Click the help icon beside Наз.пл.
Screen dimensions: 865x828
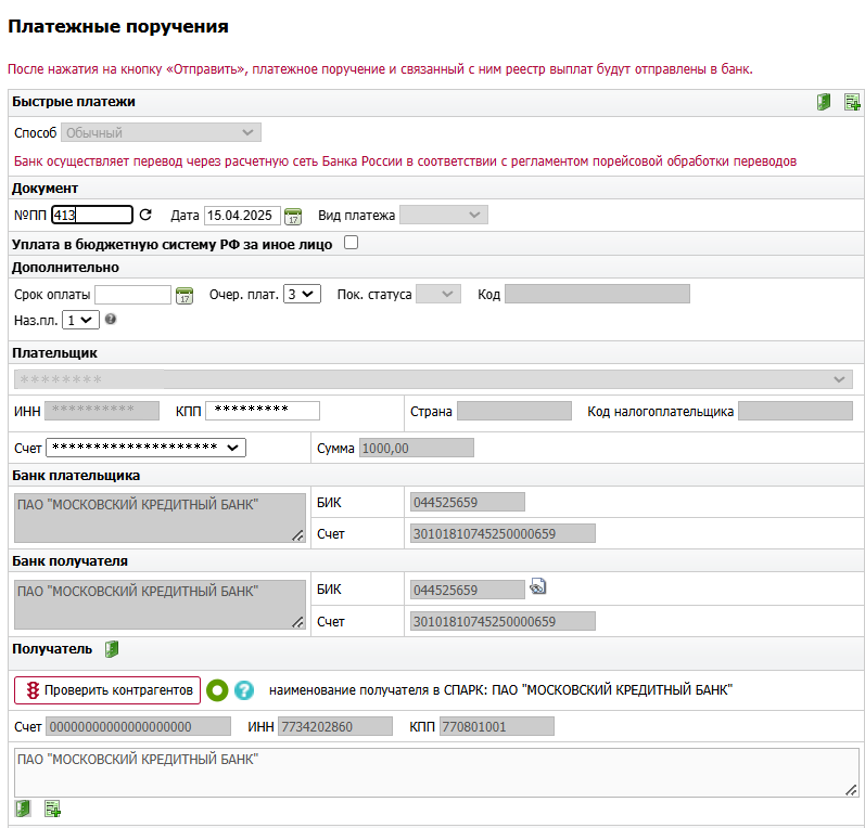pyautogui.click(x=110, y=320)
